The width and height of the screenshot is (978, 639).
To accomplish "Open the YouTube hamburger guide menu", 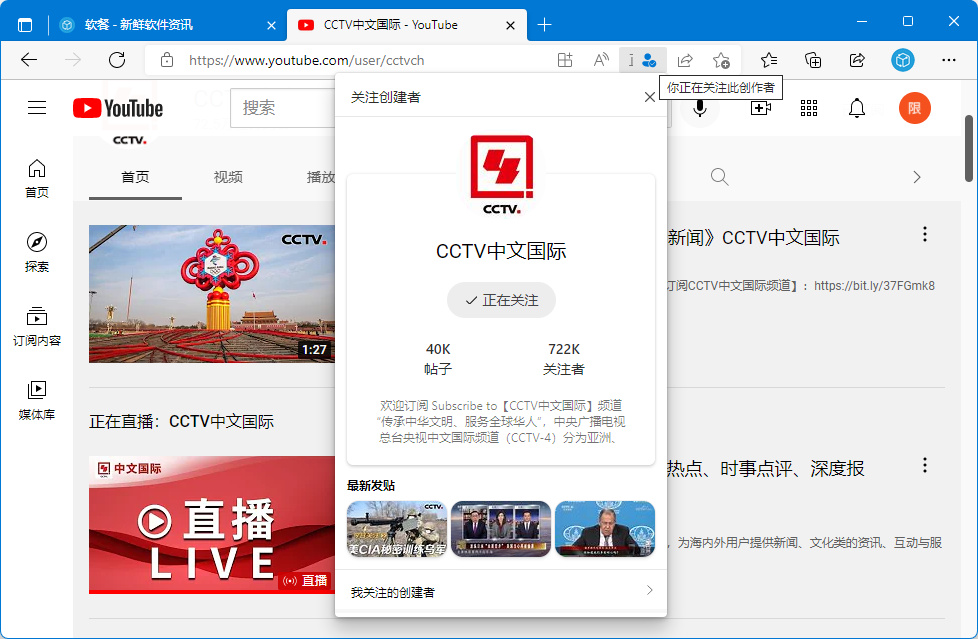I will click(x=37, y=108).
